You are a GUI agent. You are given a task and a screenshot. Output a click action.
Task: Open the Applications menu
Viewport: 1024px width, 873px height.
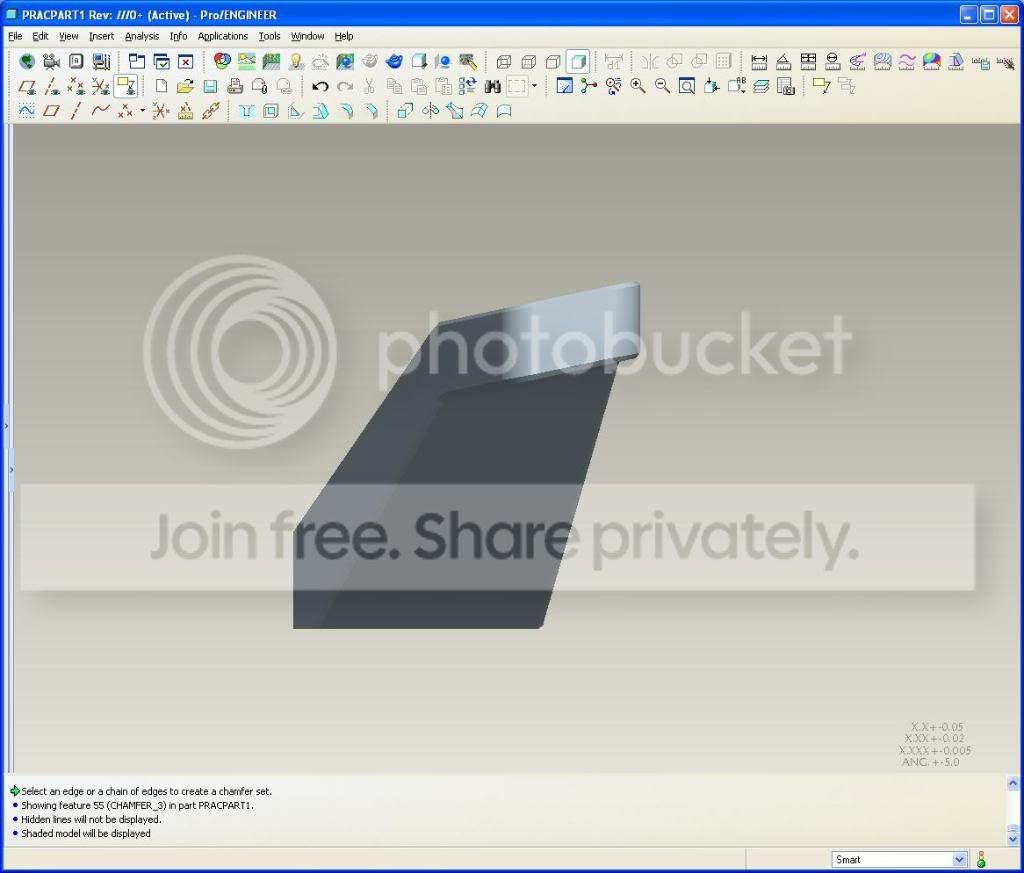[223, 36]
